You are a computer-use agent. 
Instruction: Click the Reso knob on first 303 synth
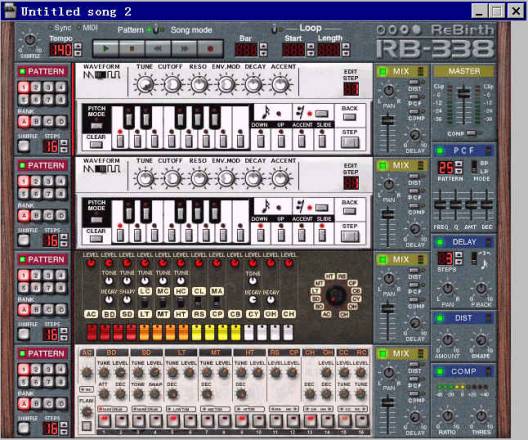[x=199, y=84]
